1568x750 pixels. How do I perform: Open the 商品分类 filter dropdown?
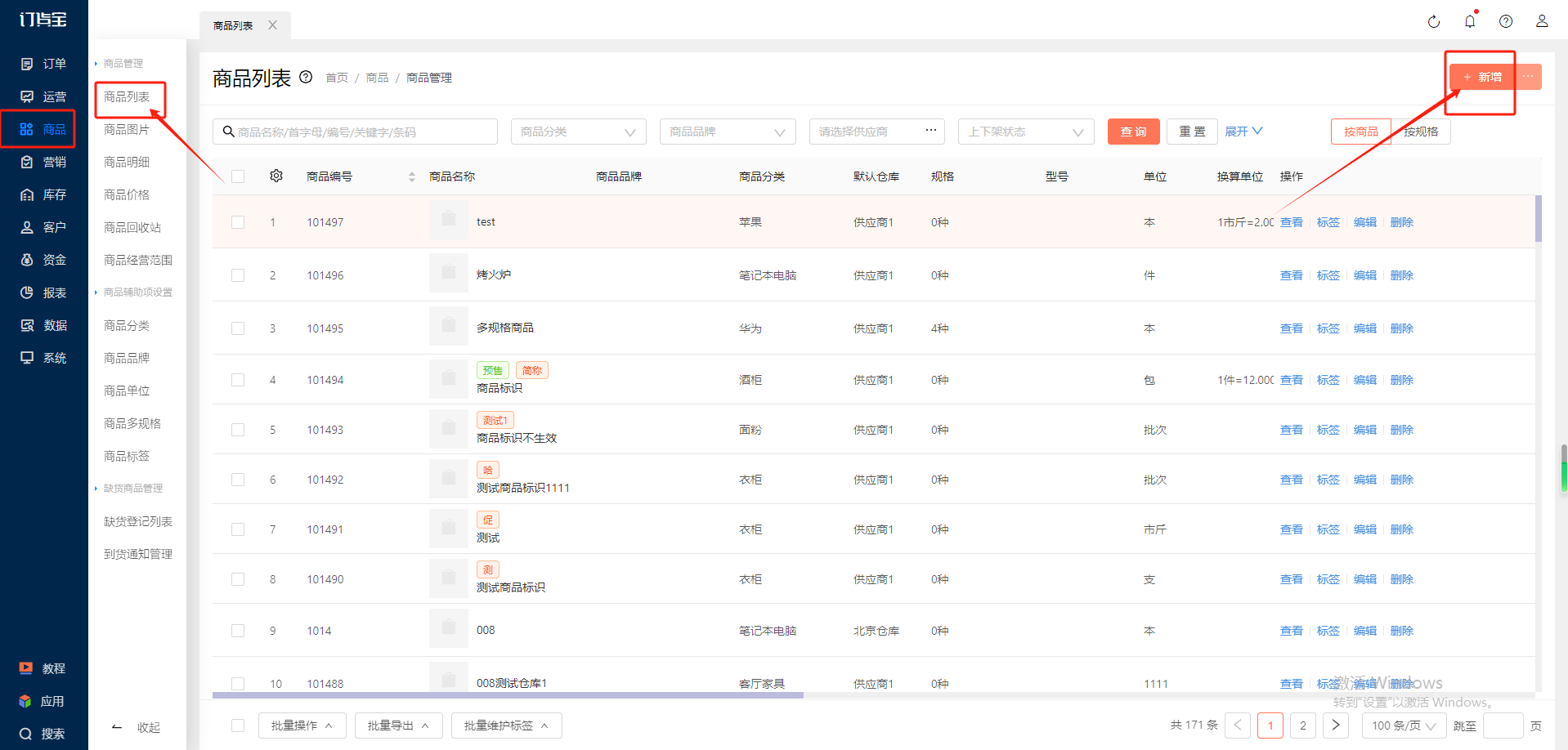578,132
